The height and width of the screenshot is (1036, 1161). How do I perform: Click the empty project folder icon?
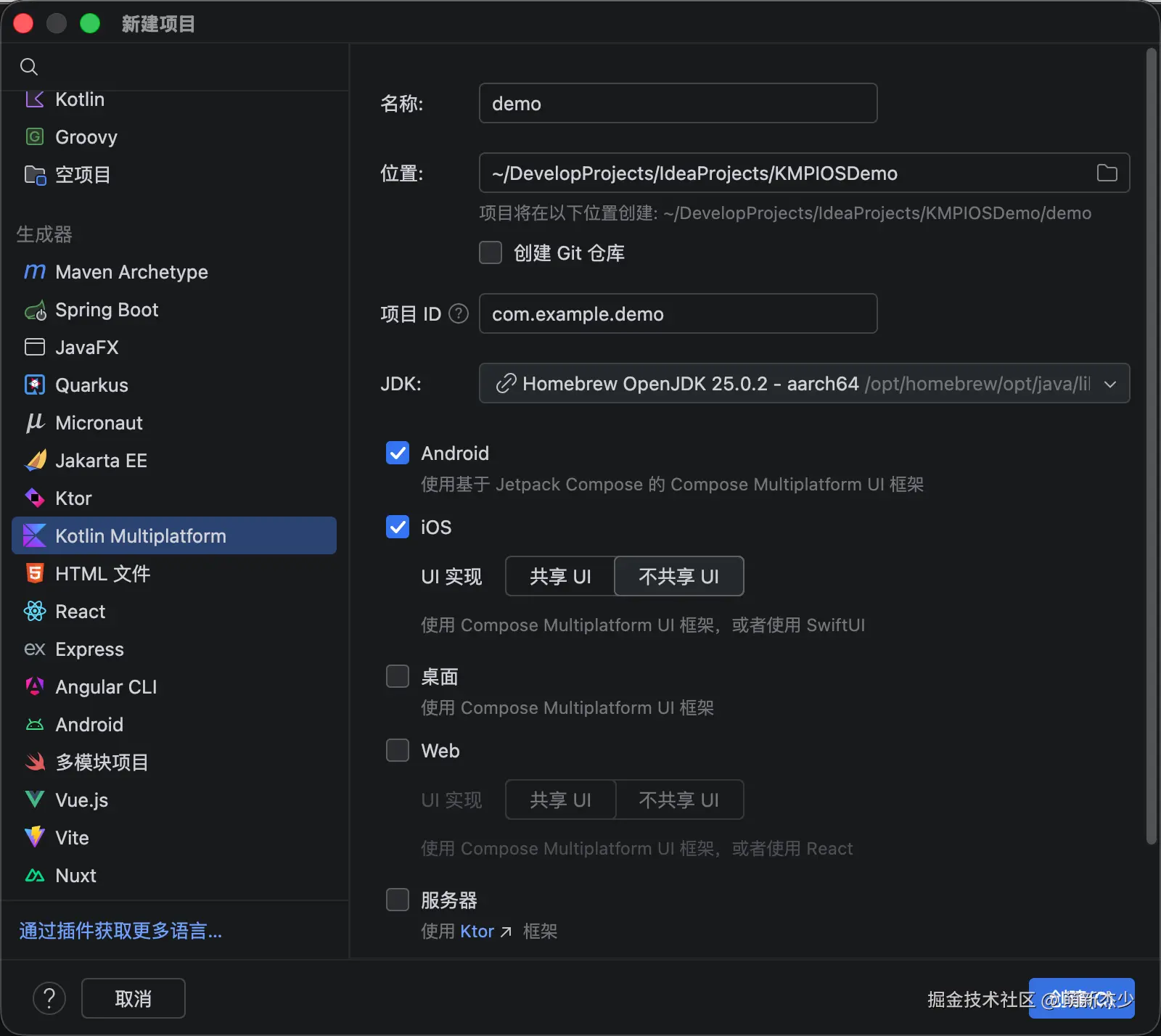[35, 175]
